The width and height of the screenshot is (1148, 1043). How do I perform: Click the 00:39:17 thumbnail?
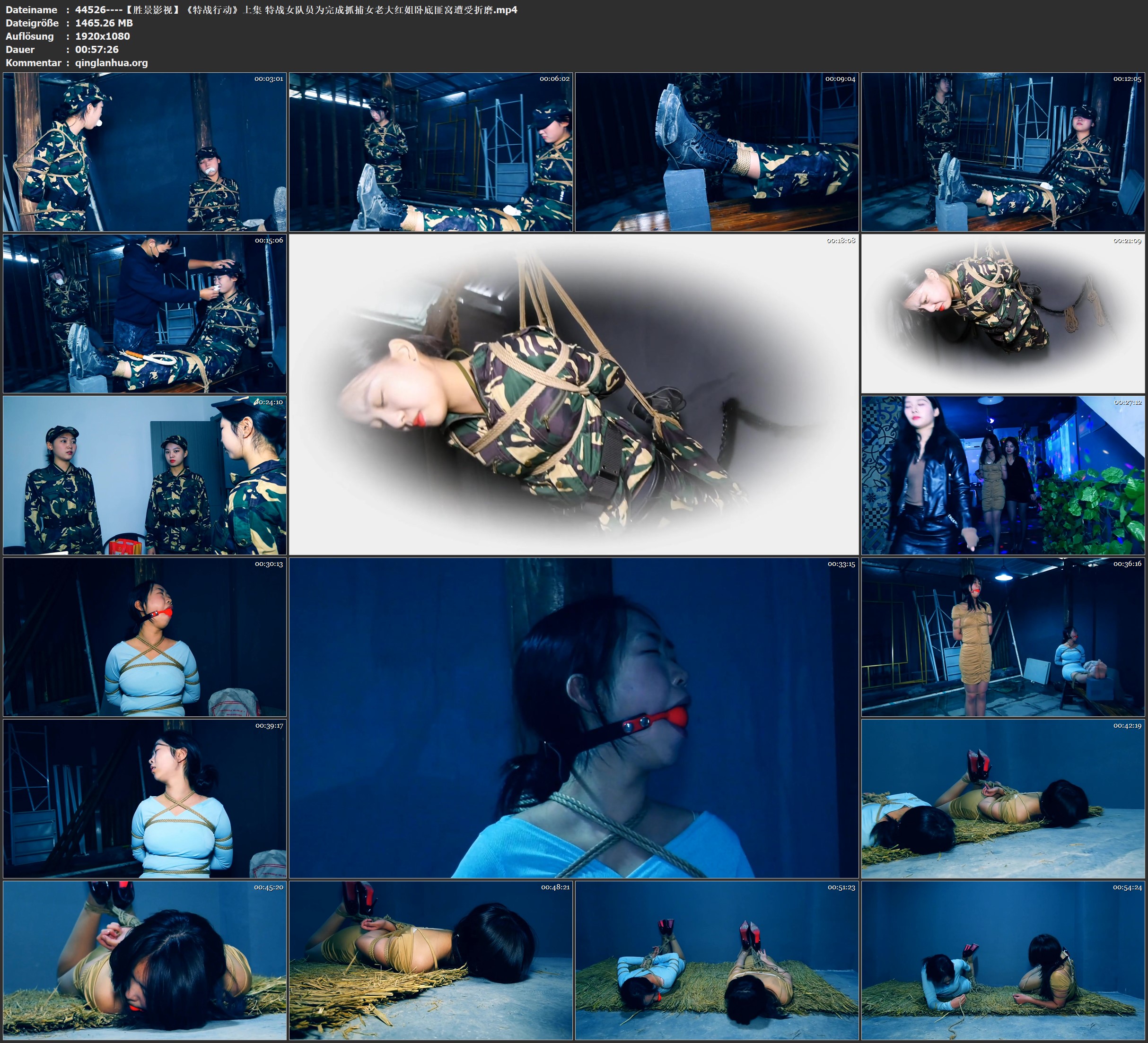tap(145, 799)
